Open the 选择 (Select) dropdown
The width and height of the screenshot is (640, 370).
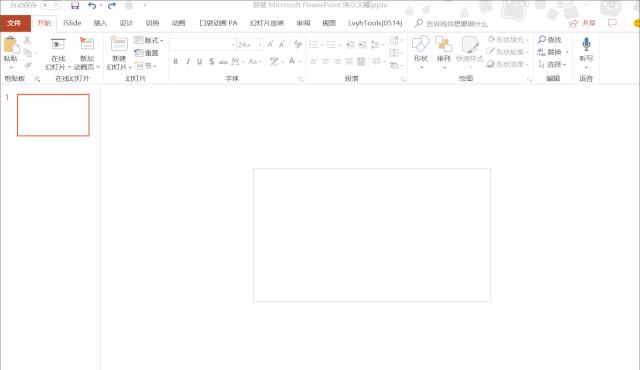pyautogui.click(x=552, y=64)
